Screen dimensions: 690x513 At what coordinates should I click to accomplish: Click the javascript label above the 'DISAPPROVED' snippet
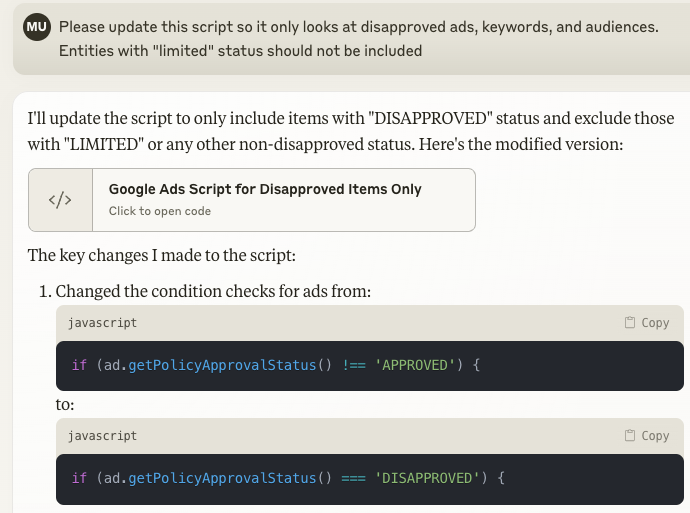[x=102, y=436]
